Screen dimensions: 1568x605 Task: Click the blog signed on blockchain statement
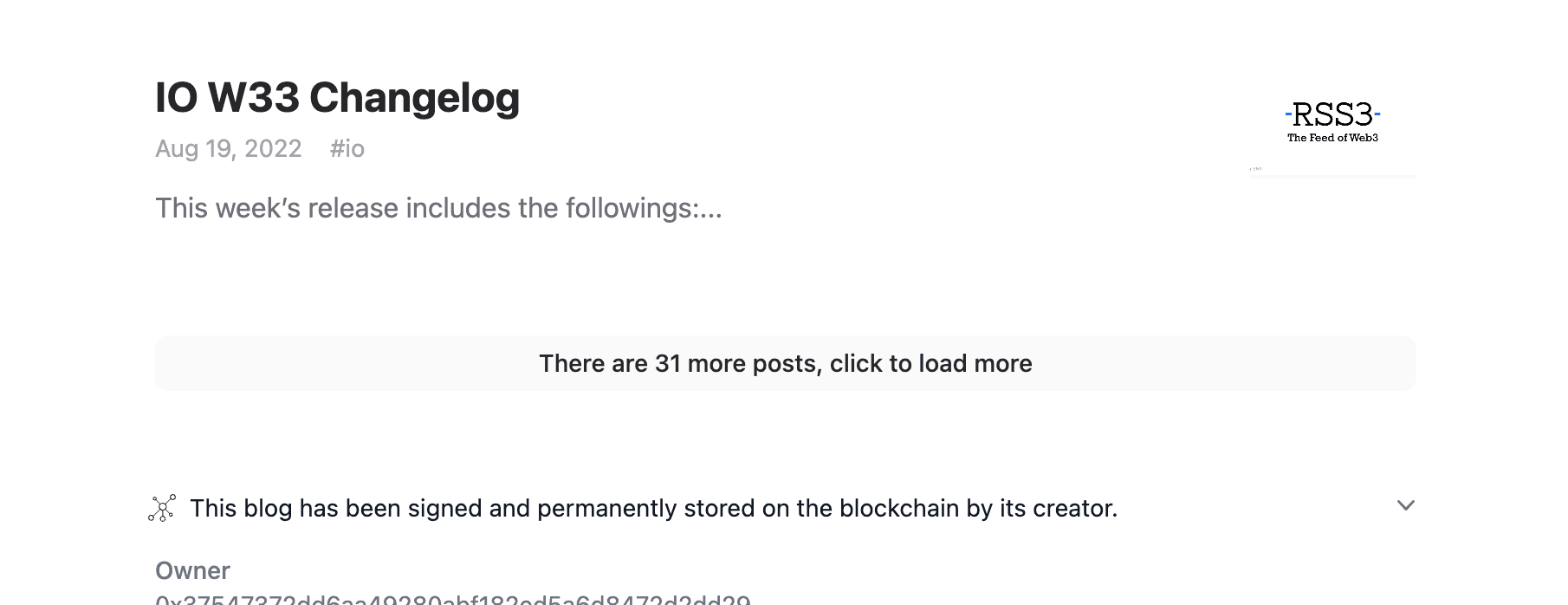(654, 508)
